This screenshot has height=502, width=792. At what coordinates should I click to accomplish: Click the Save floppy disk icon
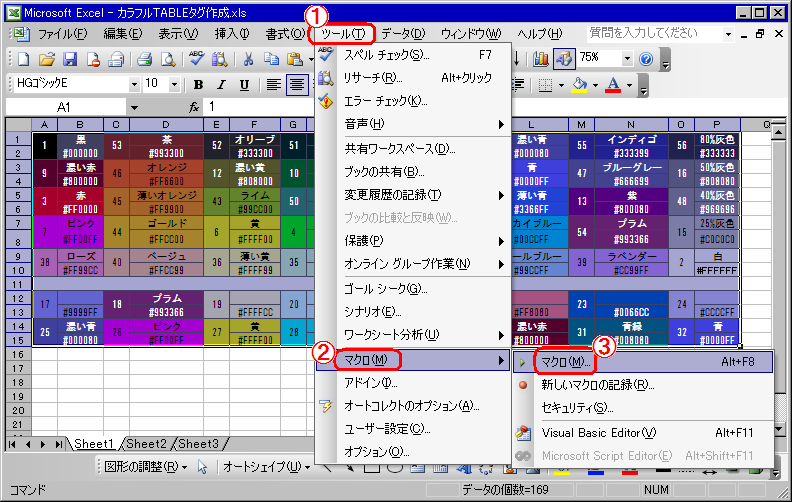[71, 58]
